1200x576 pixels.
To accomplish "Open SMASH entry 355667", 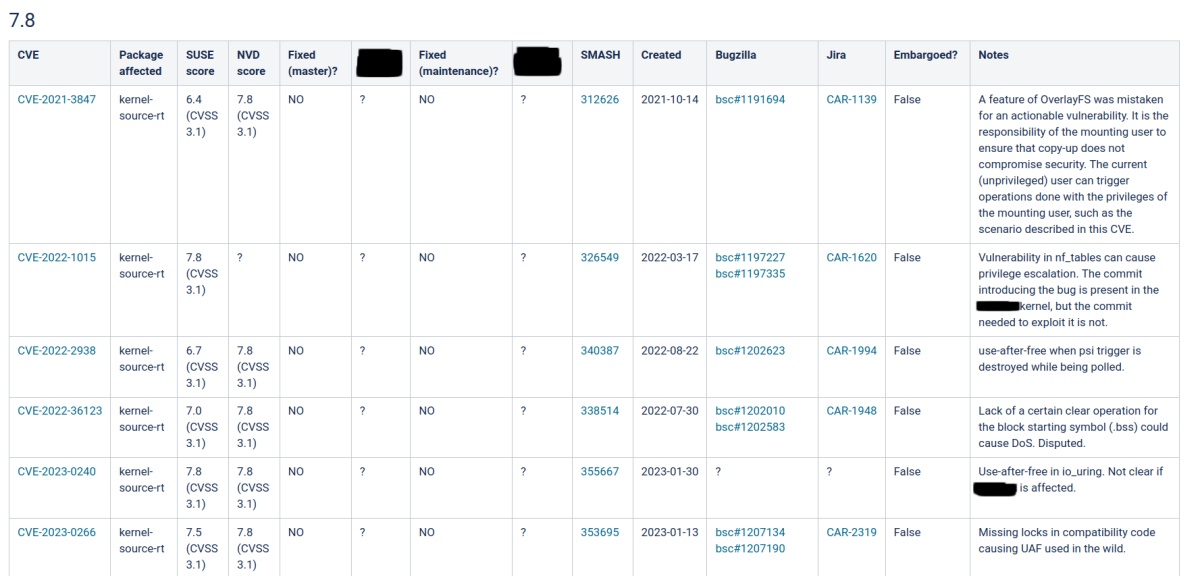I will pos(600,472).
